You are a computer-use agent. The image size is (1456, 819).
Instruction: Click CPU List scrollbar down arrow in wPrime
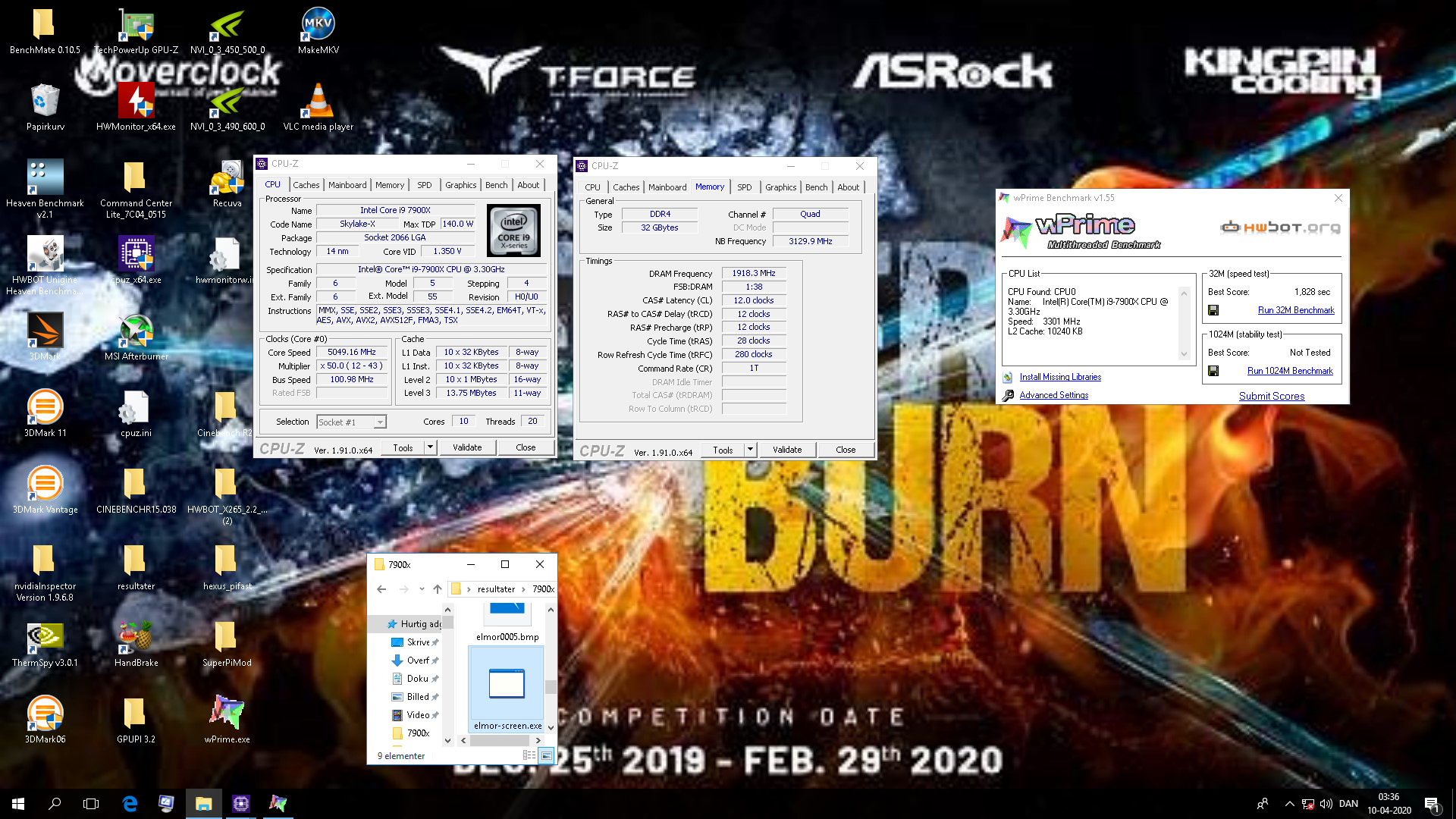click(x=1184, y=354)
